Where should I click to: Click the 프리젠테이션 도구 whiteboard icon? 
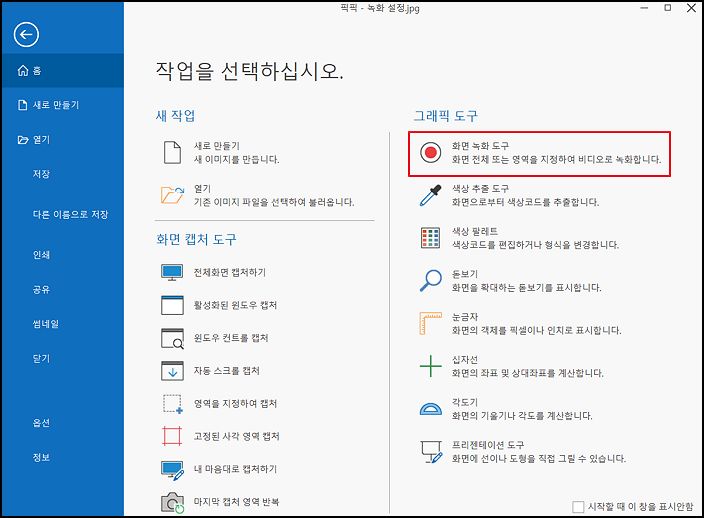tap(431, 452)
